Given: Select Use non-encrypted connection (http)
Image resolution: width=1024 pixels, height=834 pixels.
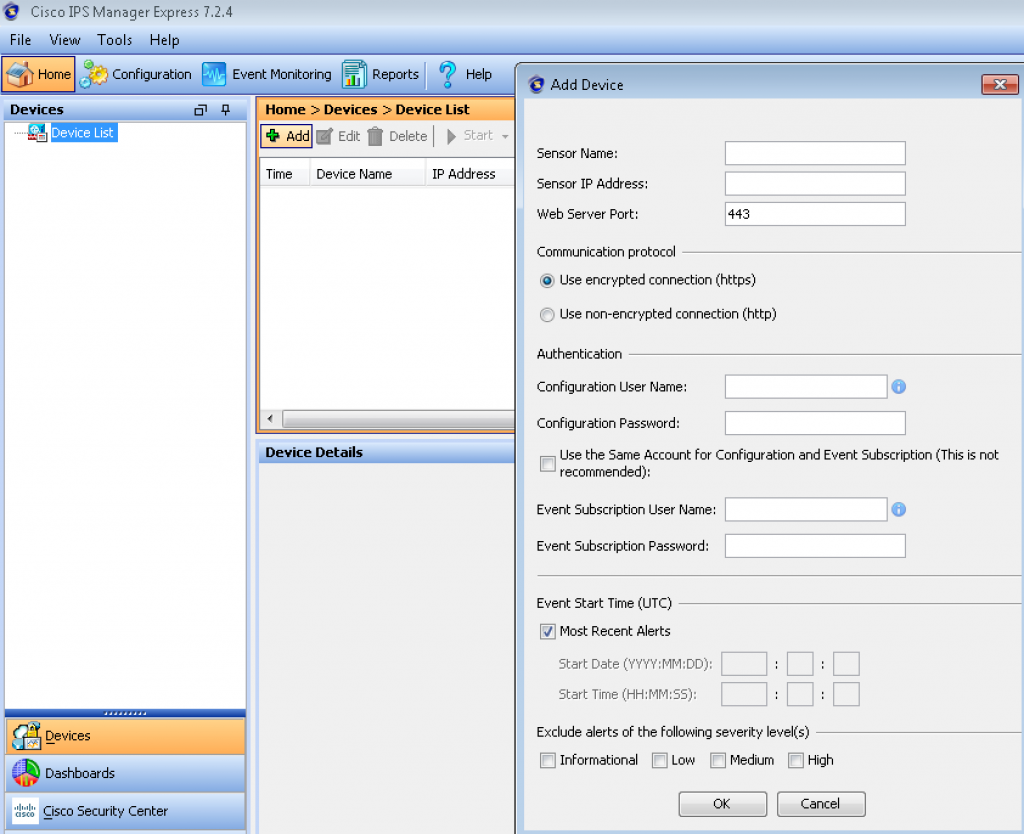Looking at the screenshot, I should coord(547,315).
